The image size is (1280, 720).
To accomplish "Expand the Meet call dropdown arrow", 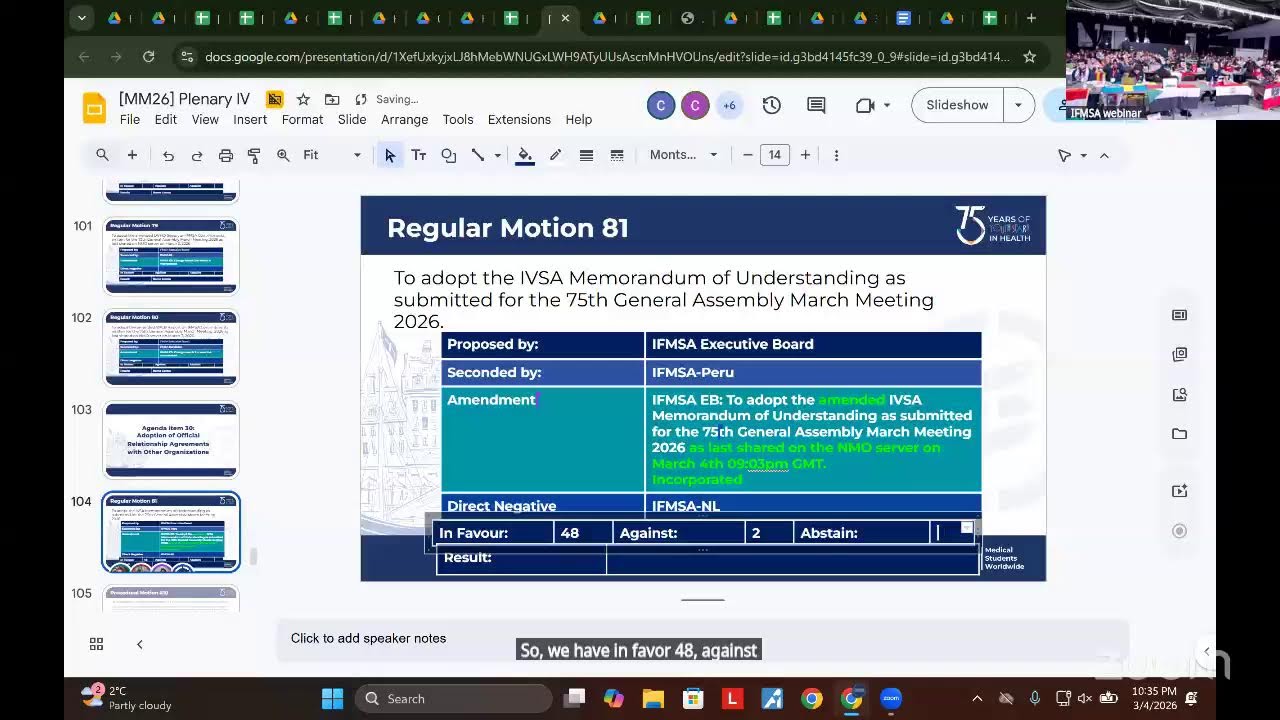I will coord(886,105).
